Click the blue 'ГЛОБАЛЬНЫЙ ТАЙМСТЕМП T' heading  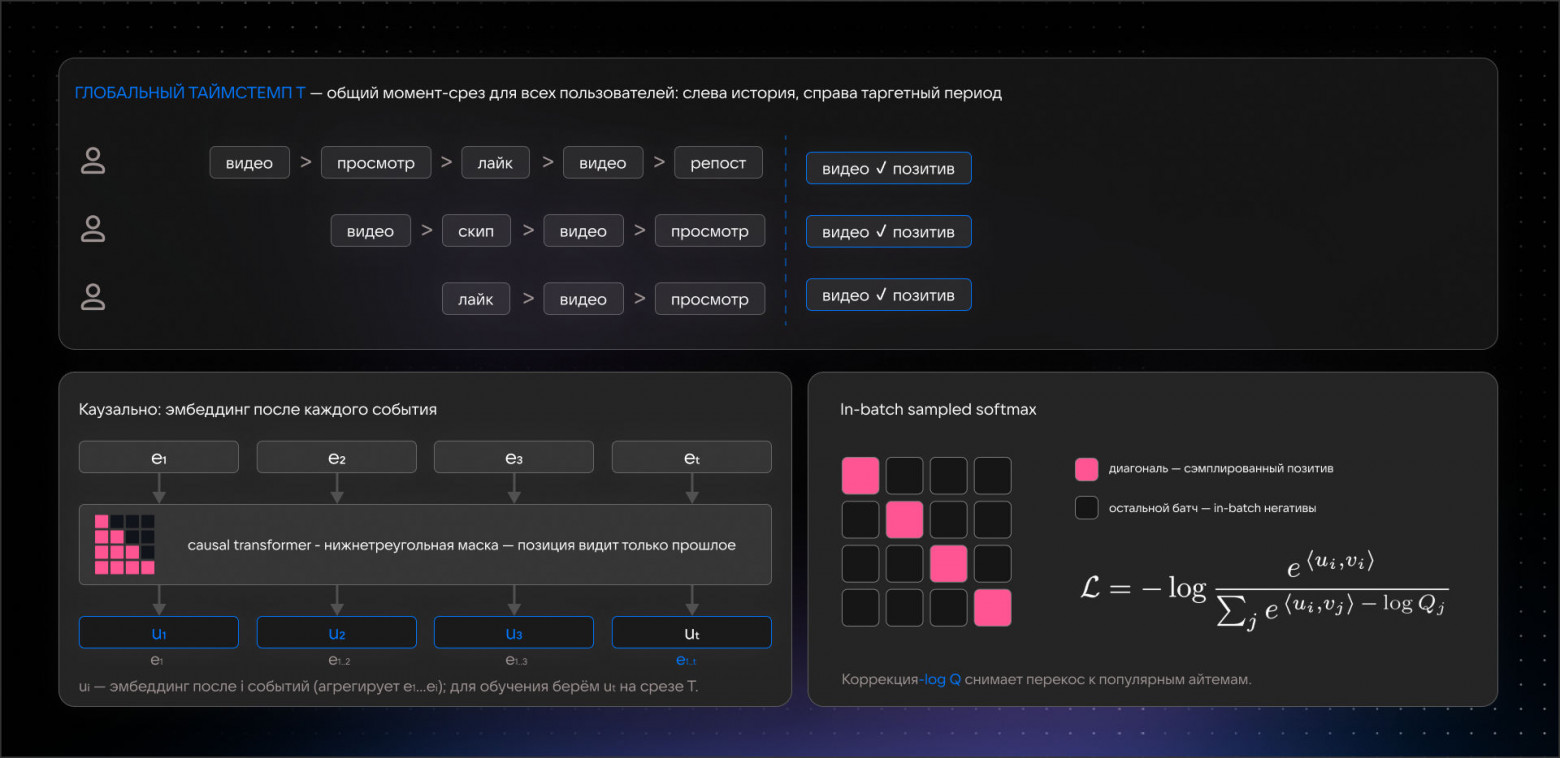190,93
